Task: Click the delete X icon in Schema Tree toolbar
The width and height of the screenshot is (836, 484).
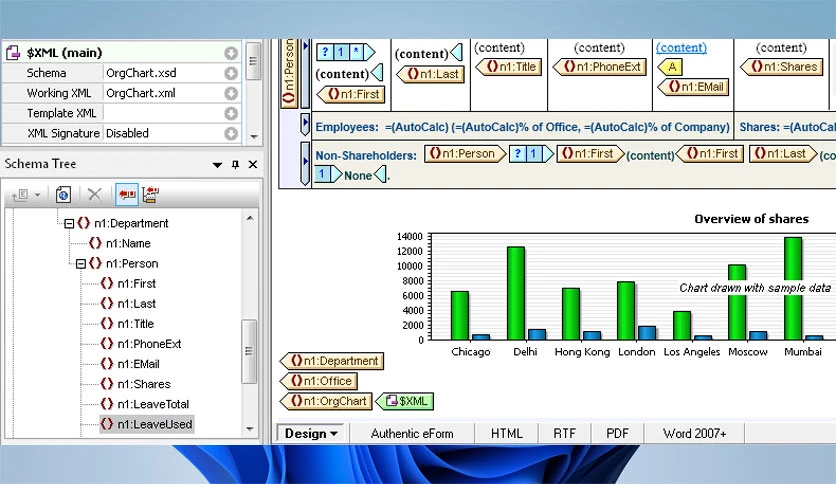Action: tap(94, 195)
